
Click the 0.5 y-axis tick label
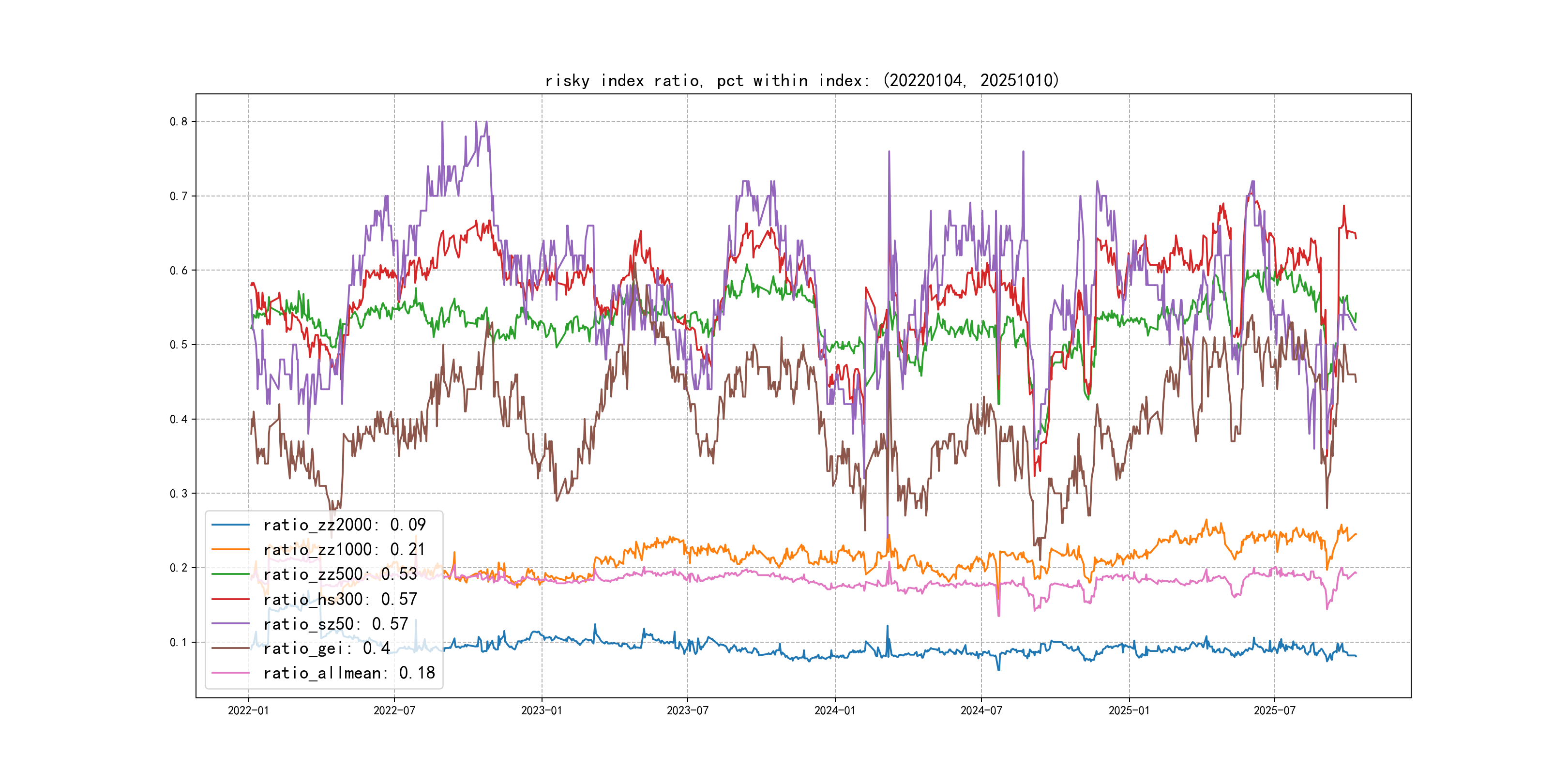tap(179, 345)
